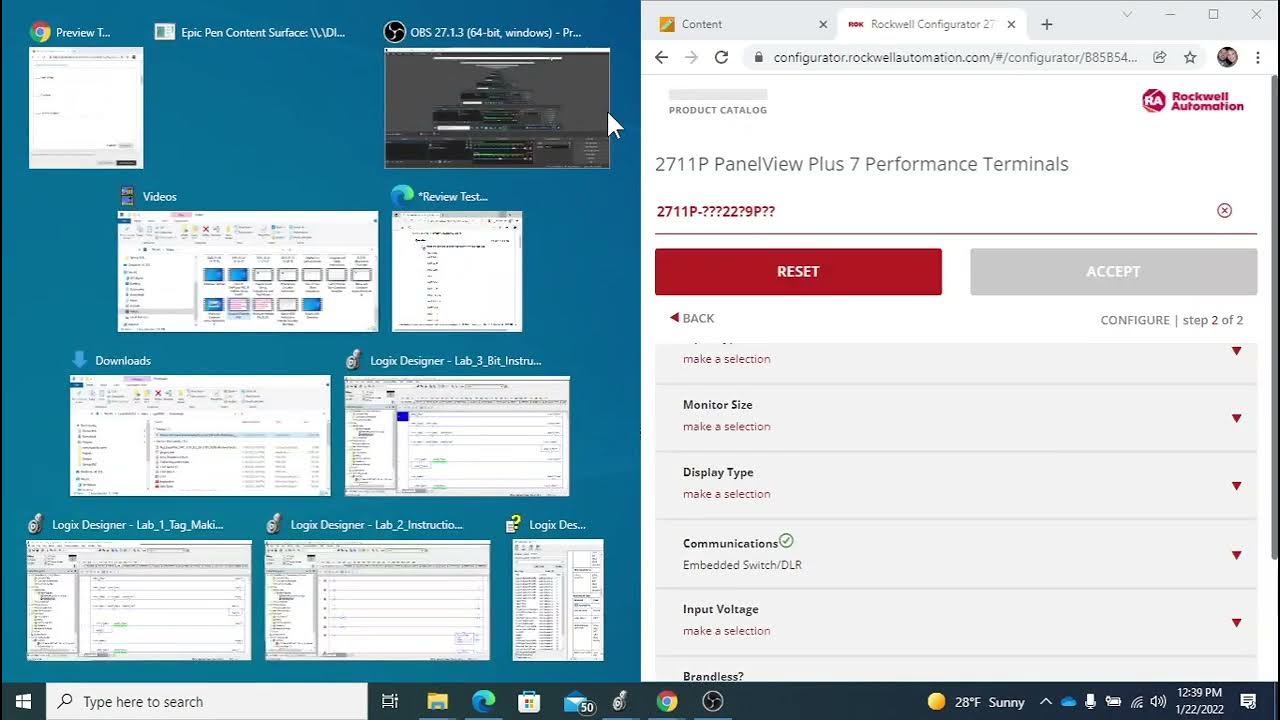The image size is (1280, 720).
Task: Expand the Input Voltage dropdown arrow
Action: click(1237, 622)
